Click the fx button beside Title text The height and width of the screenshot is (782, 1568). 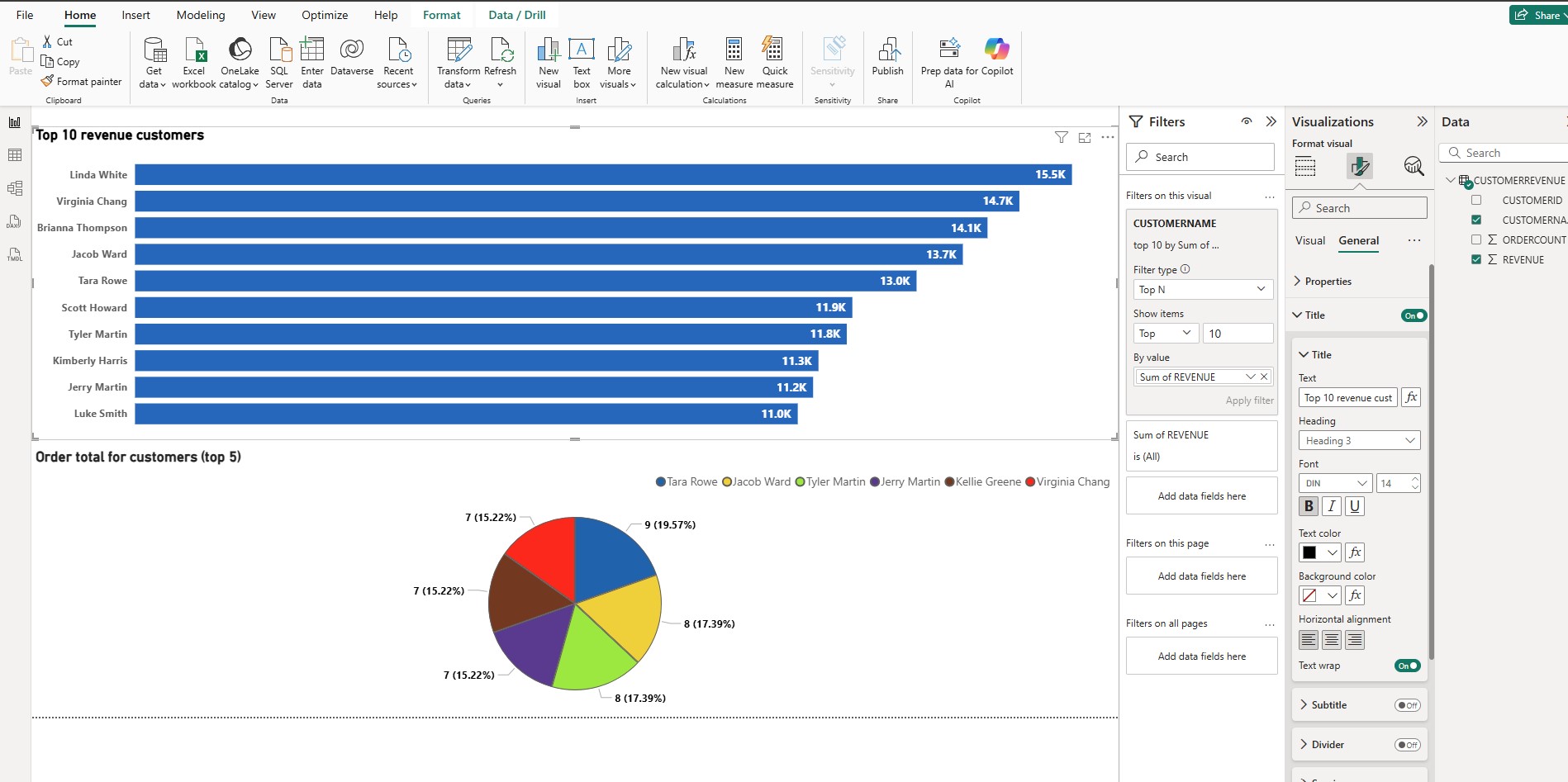(x=1411, y=397)
